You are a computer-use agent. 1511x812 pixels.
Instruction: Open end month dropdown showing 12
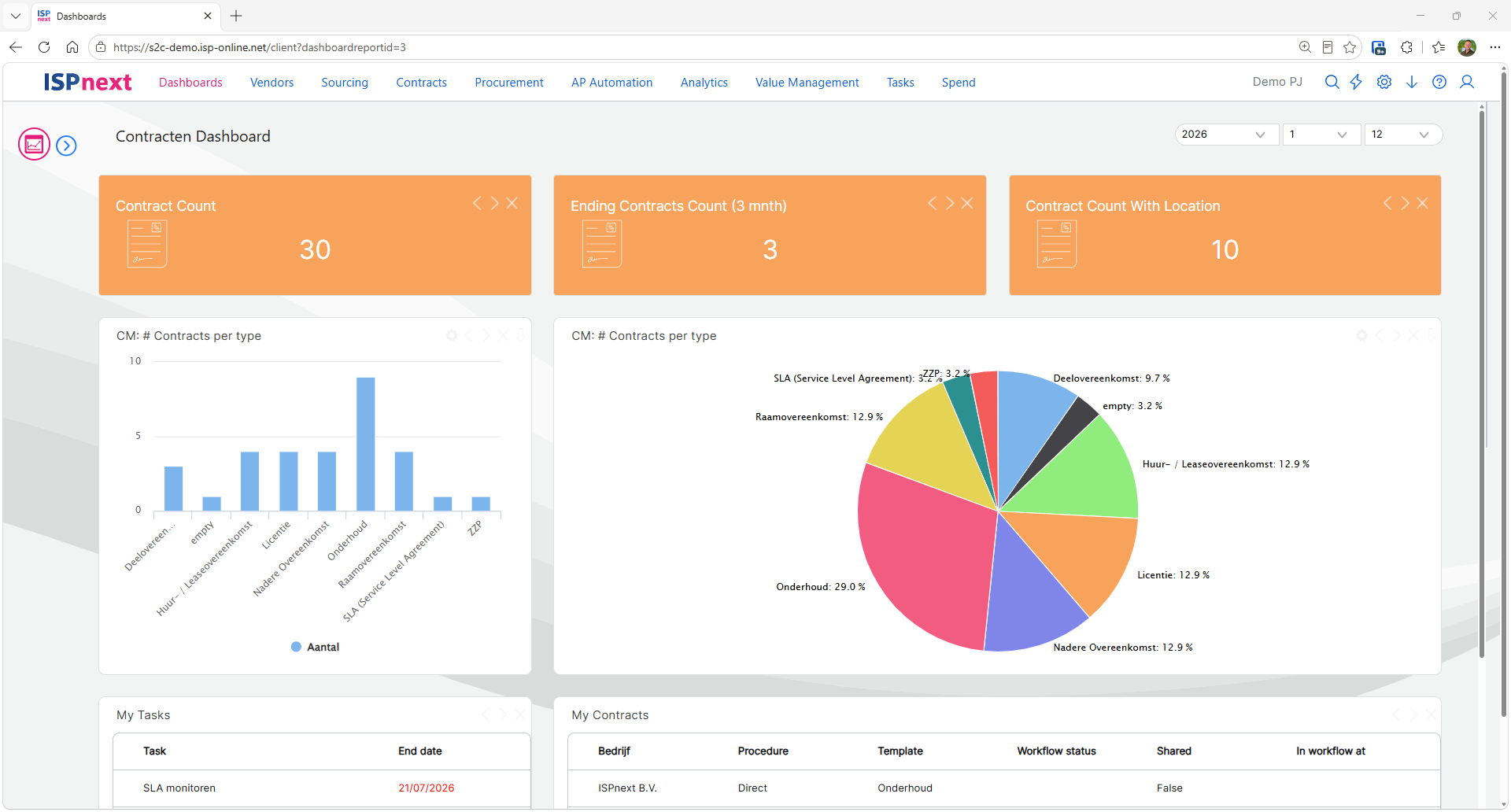tap(1402, 135)
